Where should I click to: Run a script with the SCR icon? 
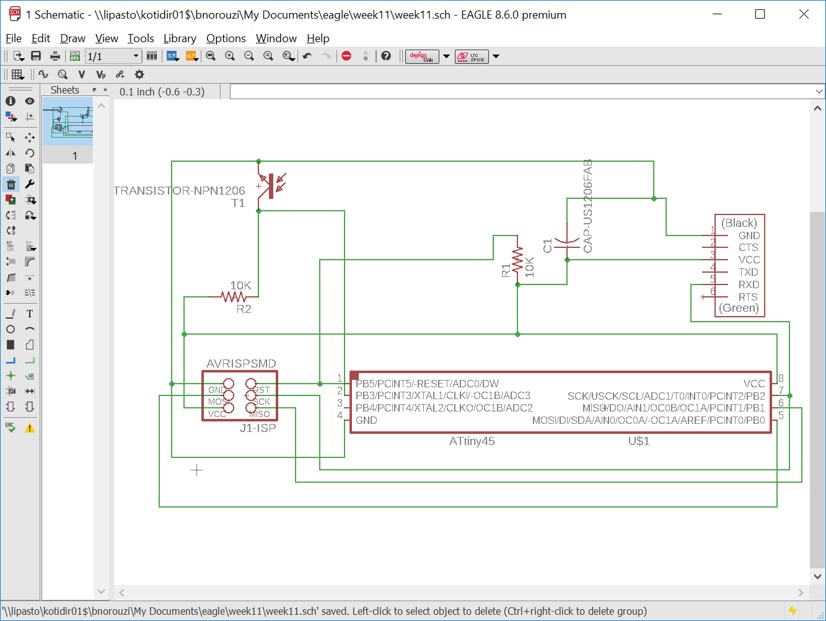(172, 56)
